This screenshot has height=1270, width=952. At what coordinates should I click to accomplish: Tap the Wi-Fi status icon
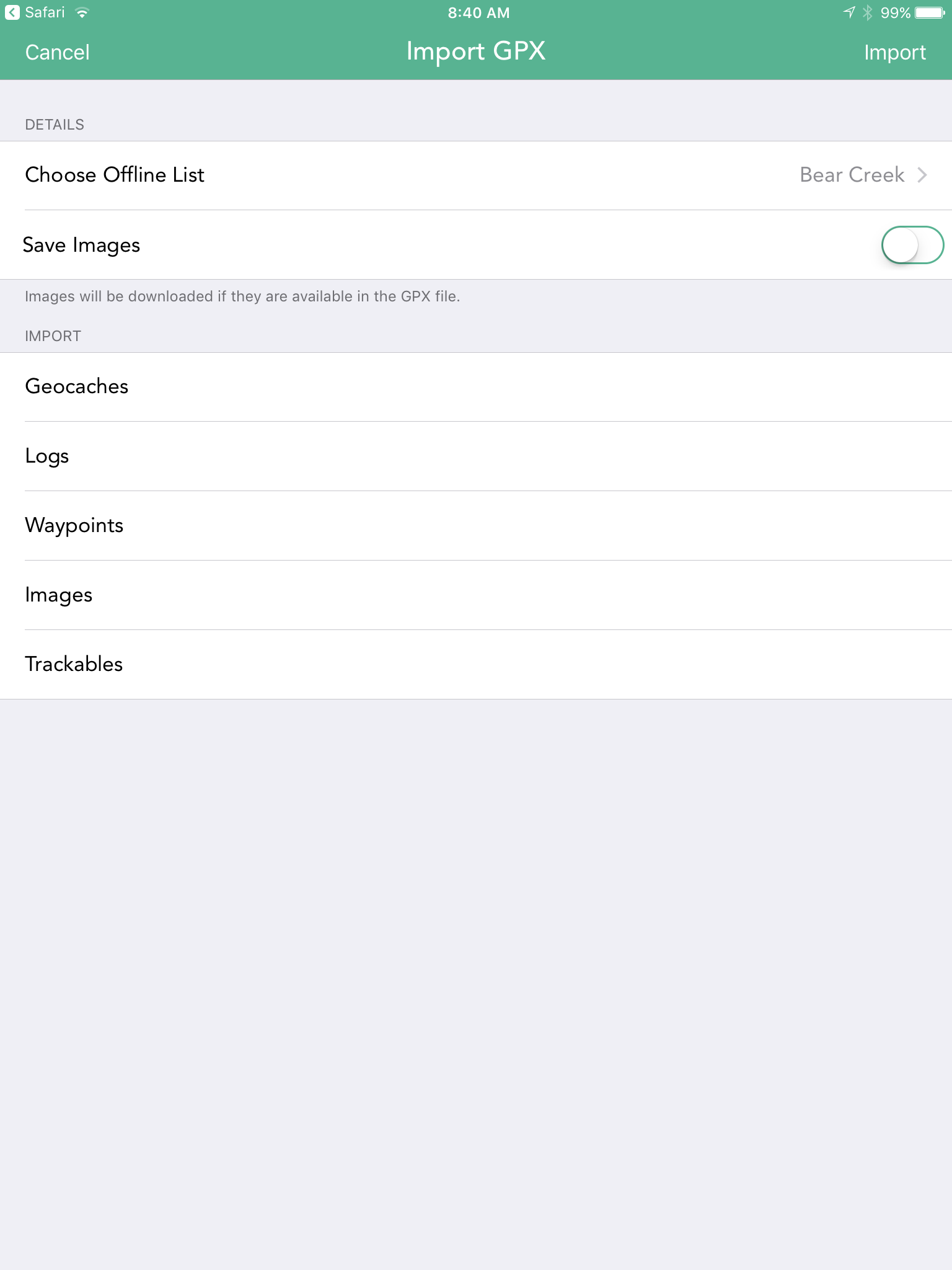(x=82, y=12)
